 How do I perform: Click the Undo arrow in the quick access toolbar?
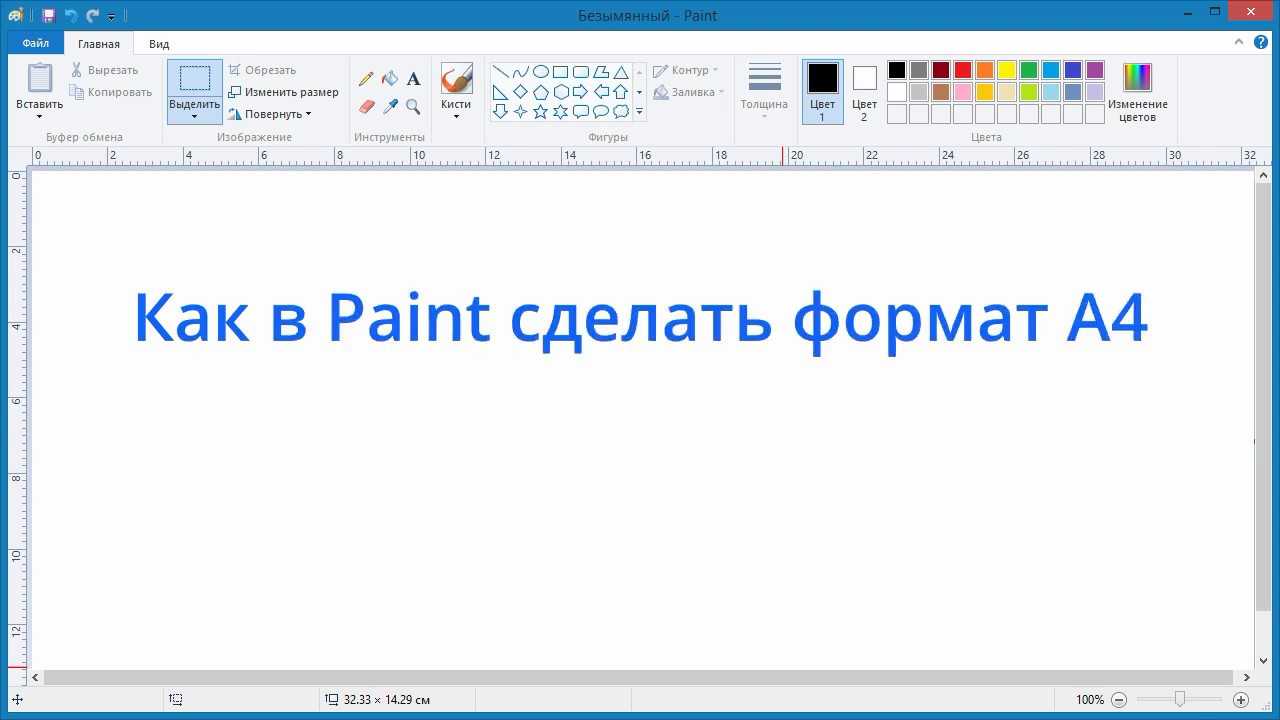click(71, 16)
